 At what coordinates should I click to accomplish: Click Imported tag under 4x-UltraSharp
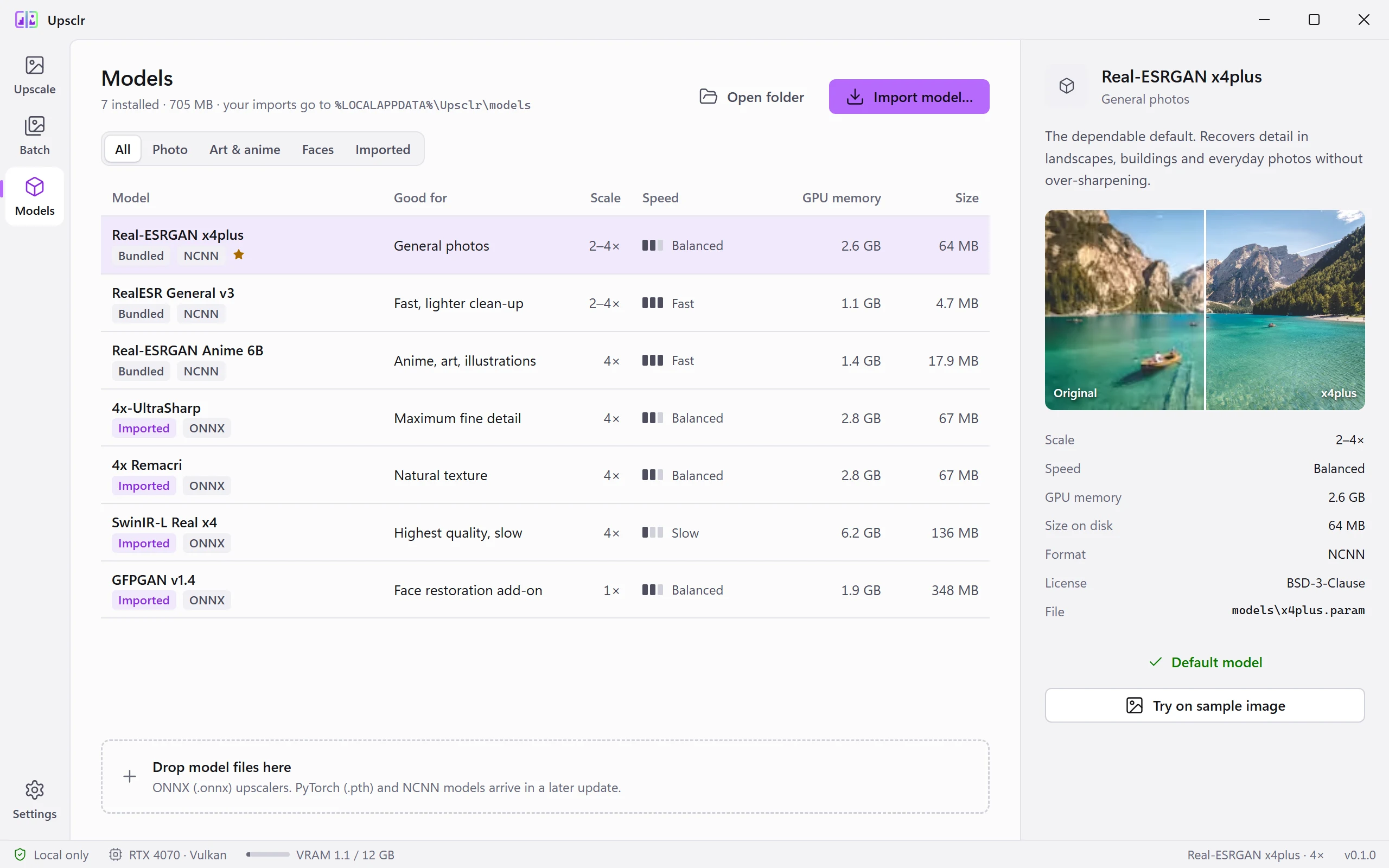(143, 428)
